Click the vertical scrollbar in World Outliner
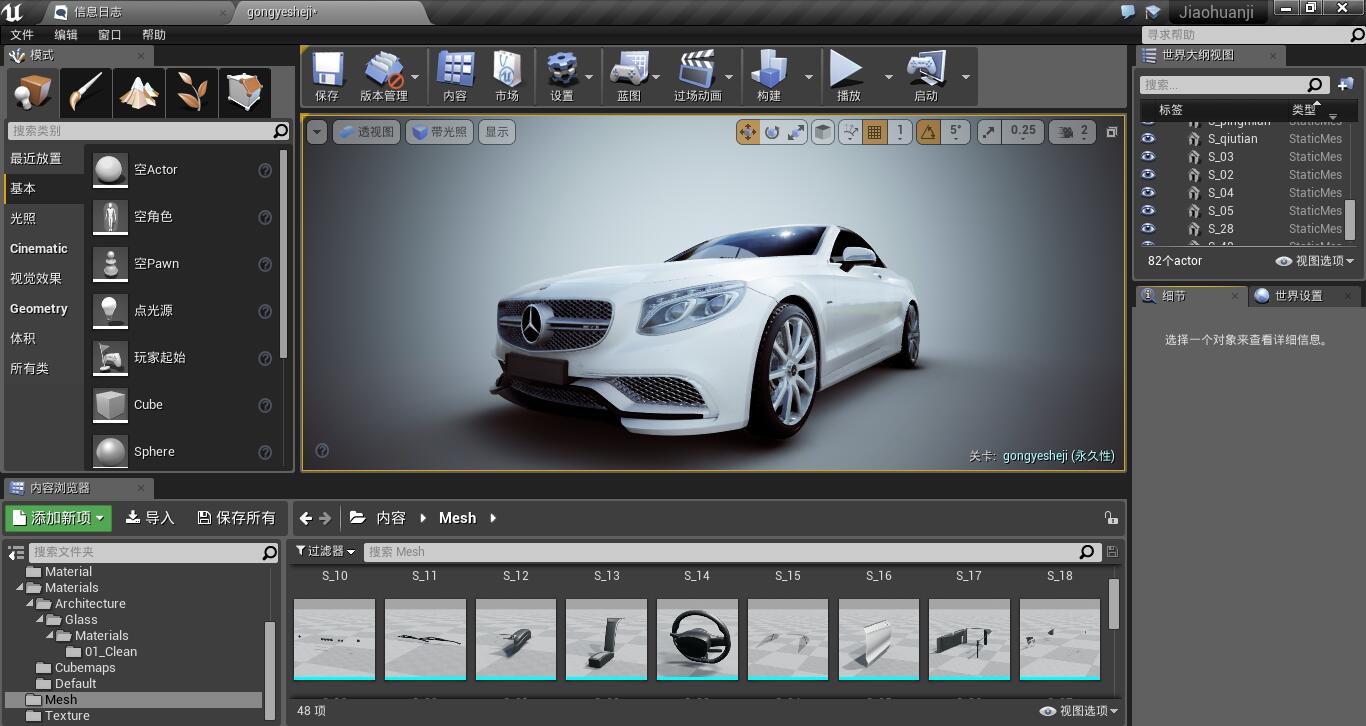 tap(1350, 219)
